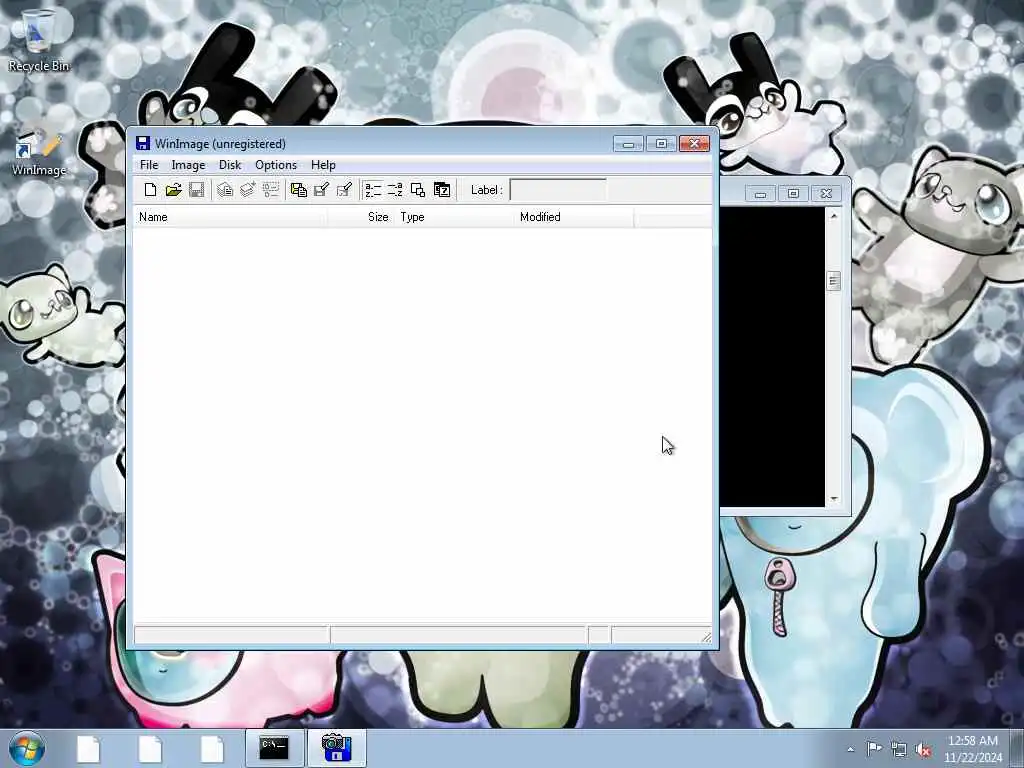The width and height of the screenshot is (1024, 768).
Task: Minimize the background console window
Action: [760, 193]
